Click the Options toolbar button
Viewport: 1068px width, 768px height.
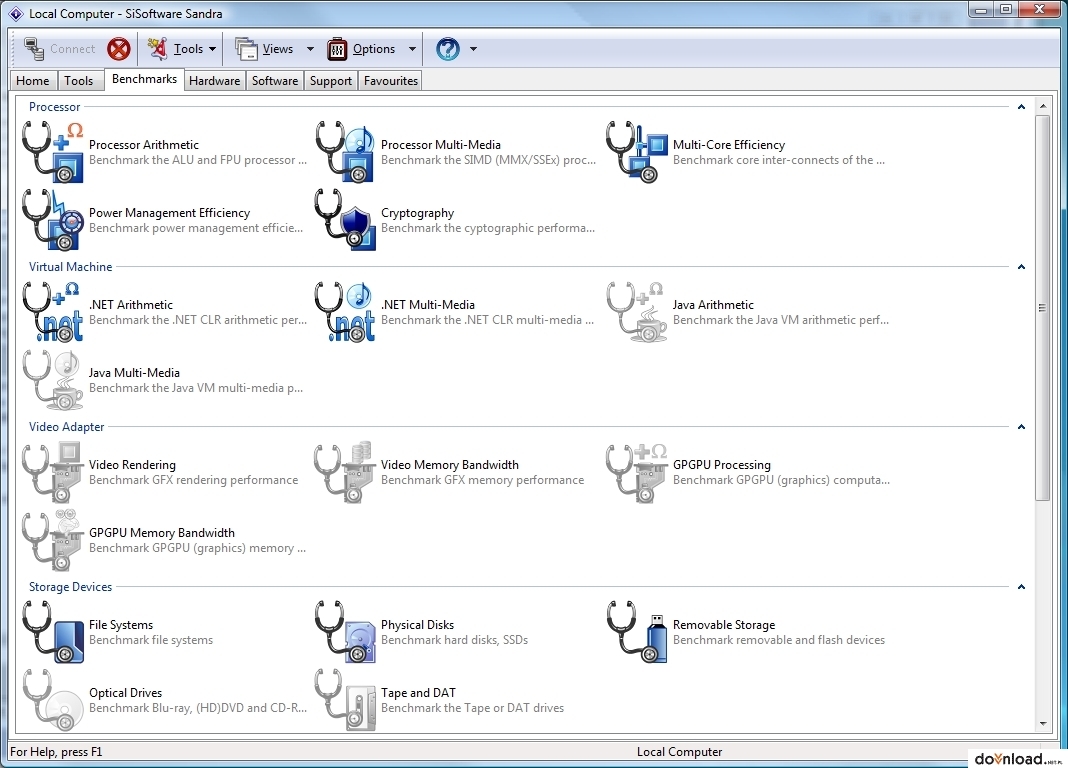[361, 49]
